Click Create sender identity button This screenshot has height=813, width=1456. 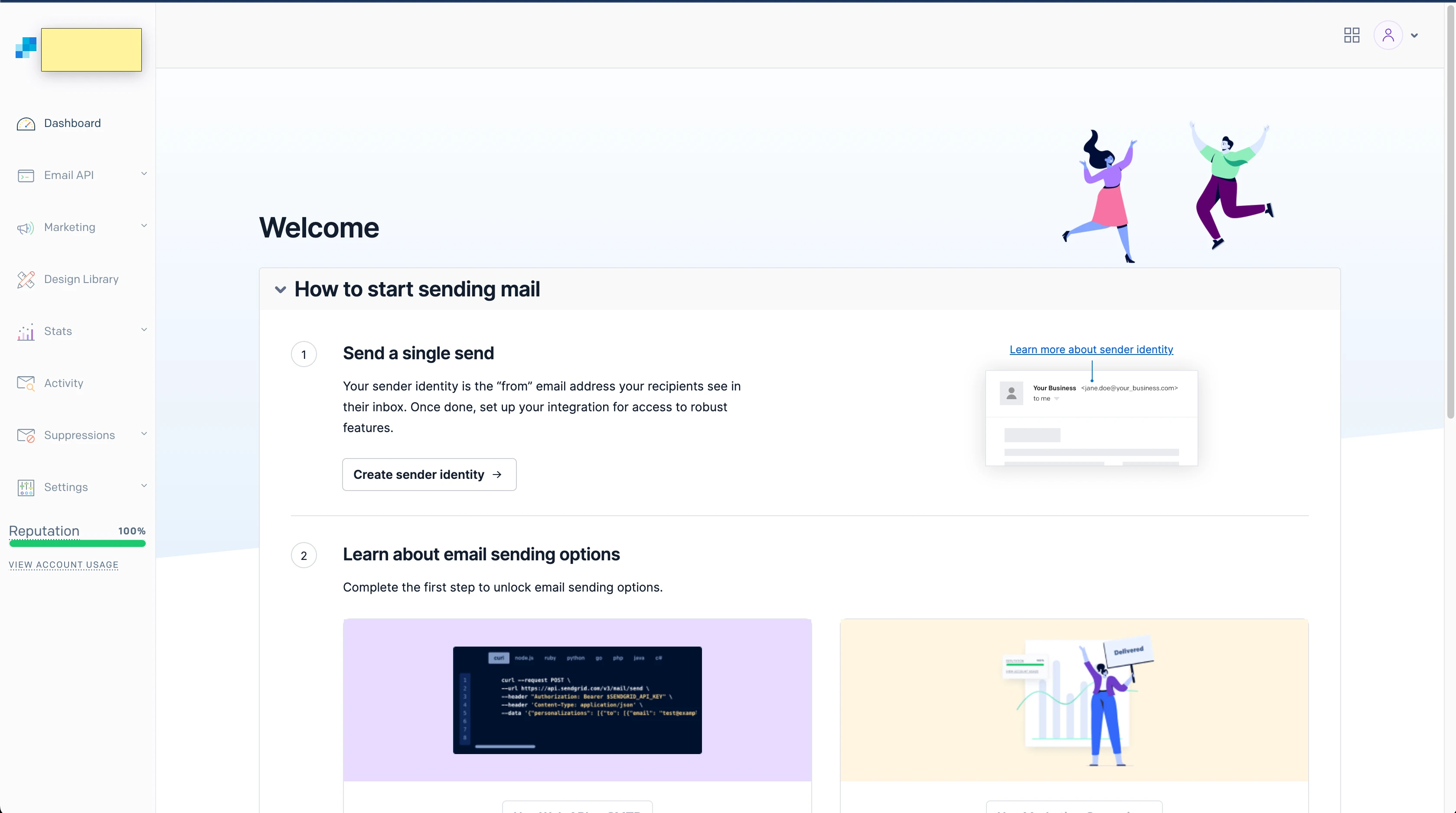point(428,475)
